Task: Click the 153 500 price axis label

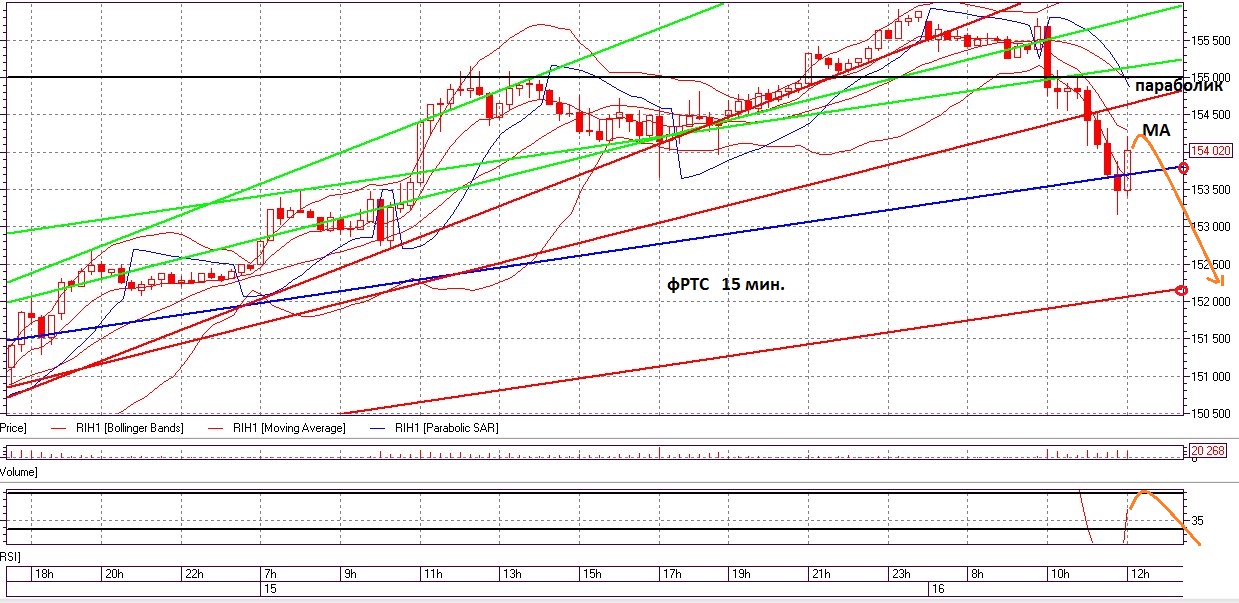Action: (1209, 190)
